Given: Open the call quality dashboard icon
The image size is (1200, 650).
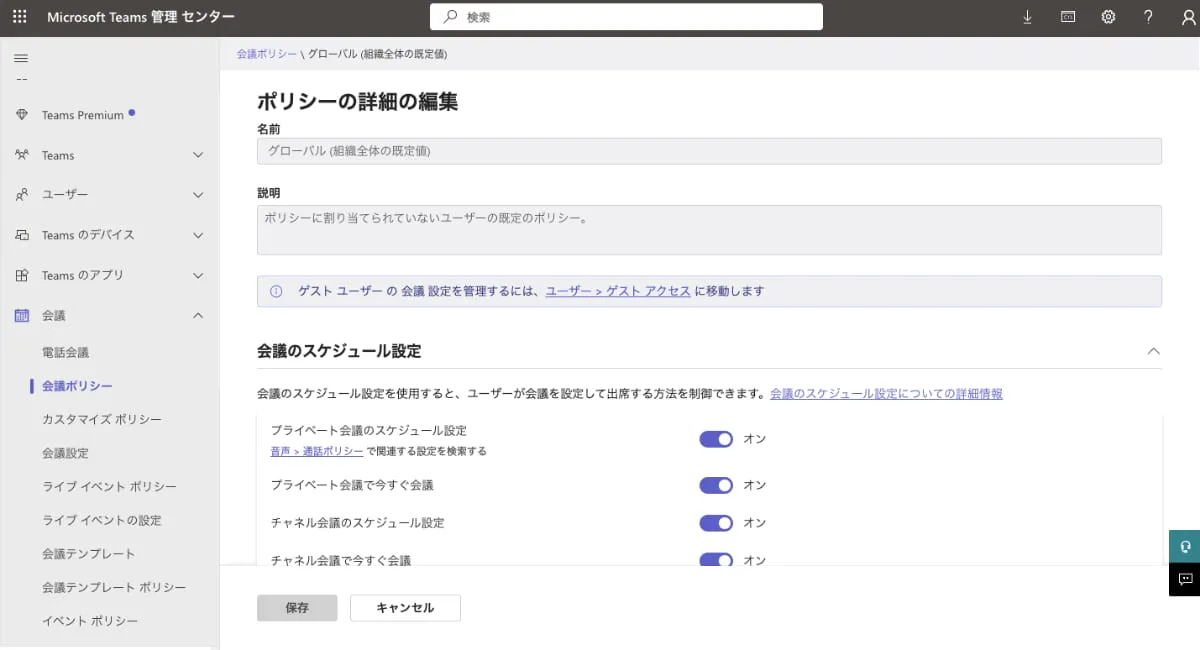Looking at the screenshot, I should tap(1067, 16).
